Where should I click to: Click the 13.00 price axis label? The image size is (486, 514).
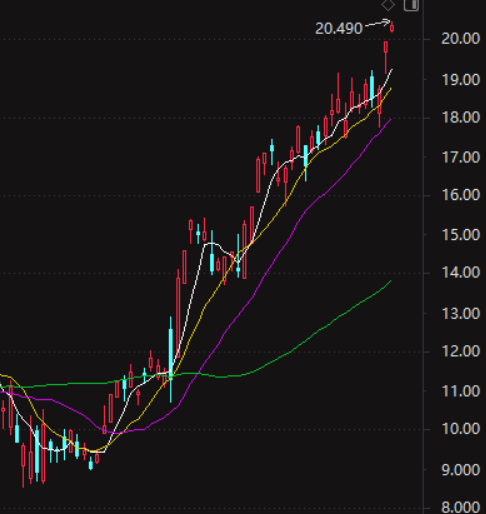click(x=461, y=314)
